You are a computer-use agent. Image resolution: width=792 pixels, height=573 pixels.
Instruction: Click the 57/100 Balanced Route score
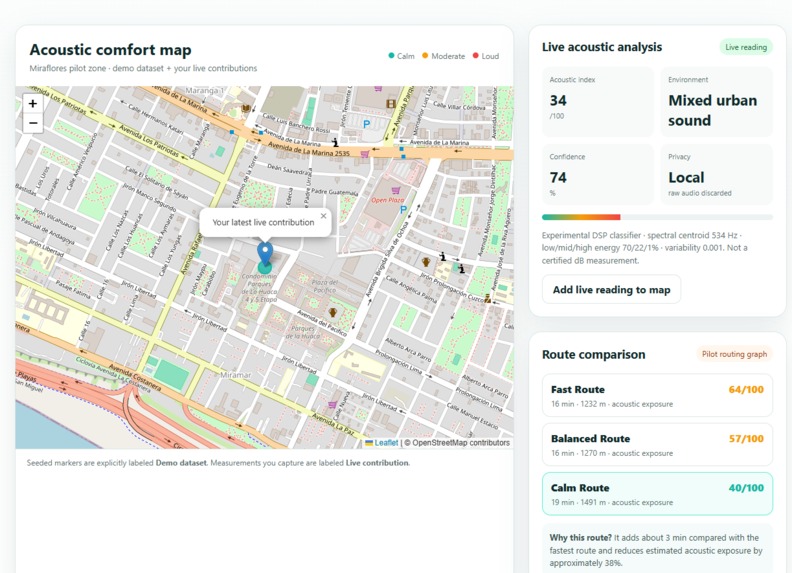(746, 439)
